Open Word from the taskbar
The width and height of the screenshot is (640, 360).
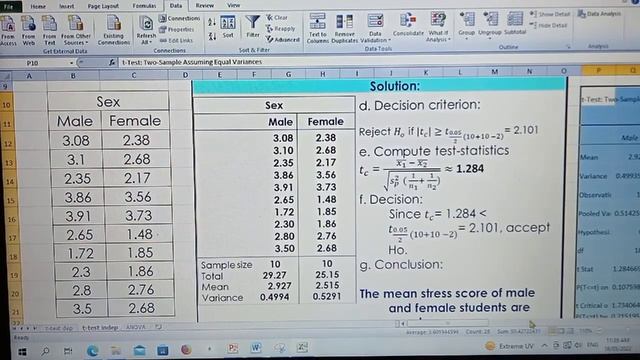pyautogui.click(x=256, y=348)
